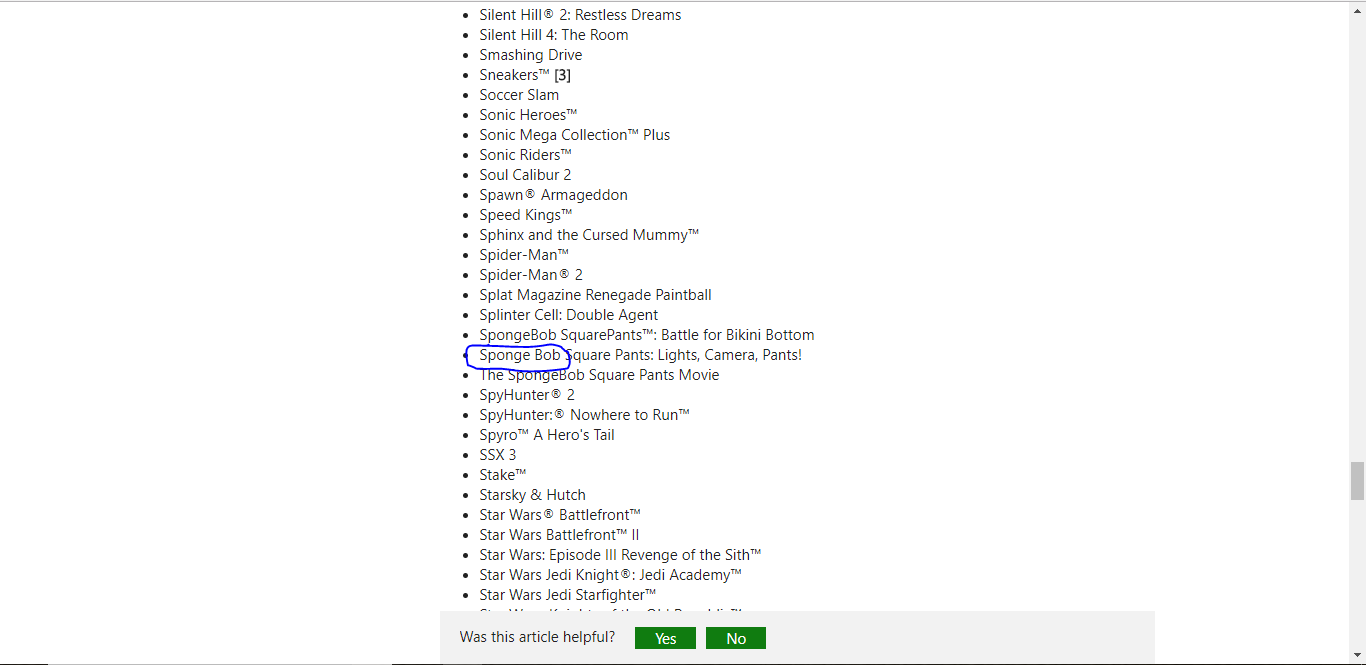Screen dimensions: 1366x665
Task: Click Sphinx and the Cursed Mummy
Action: [x=589, y=235]
